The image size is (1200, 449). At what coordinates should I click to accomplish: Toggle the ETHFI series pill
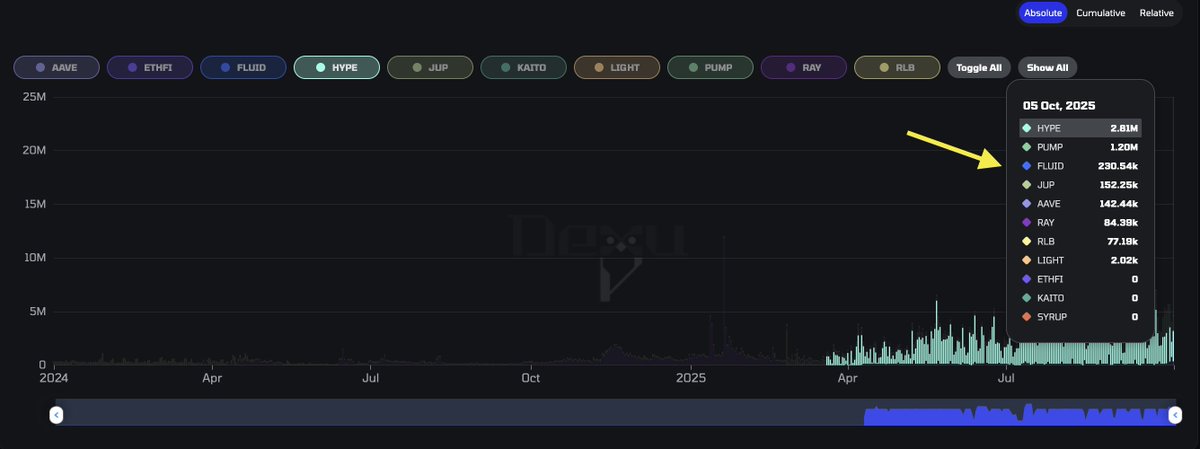coord(150,68)
